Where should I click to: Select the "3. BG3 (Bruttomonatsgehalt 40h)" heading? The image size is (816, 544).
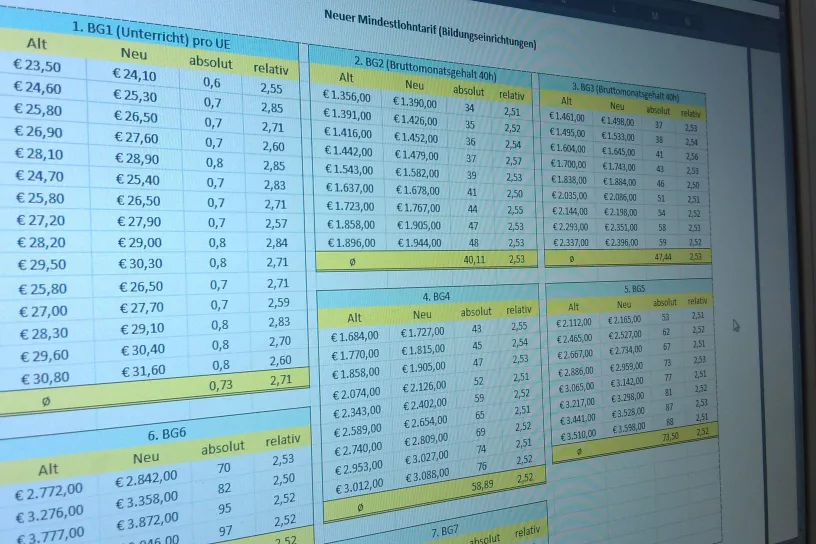click(626, 92)
